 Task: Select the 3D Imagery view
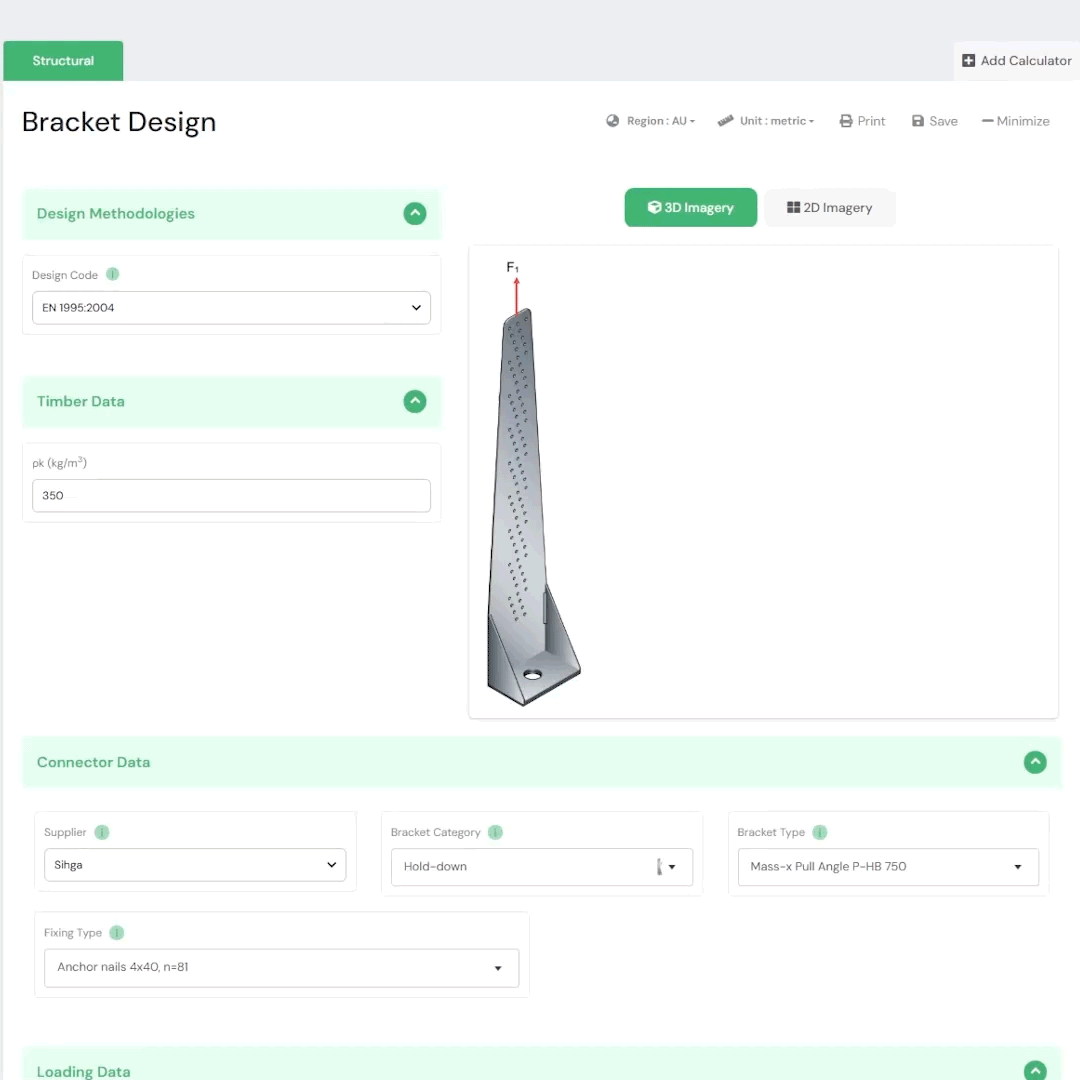pyautogui.click(x=690, y=207)
